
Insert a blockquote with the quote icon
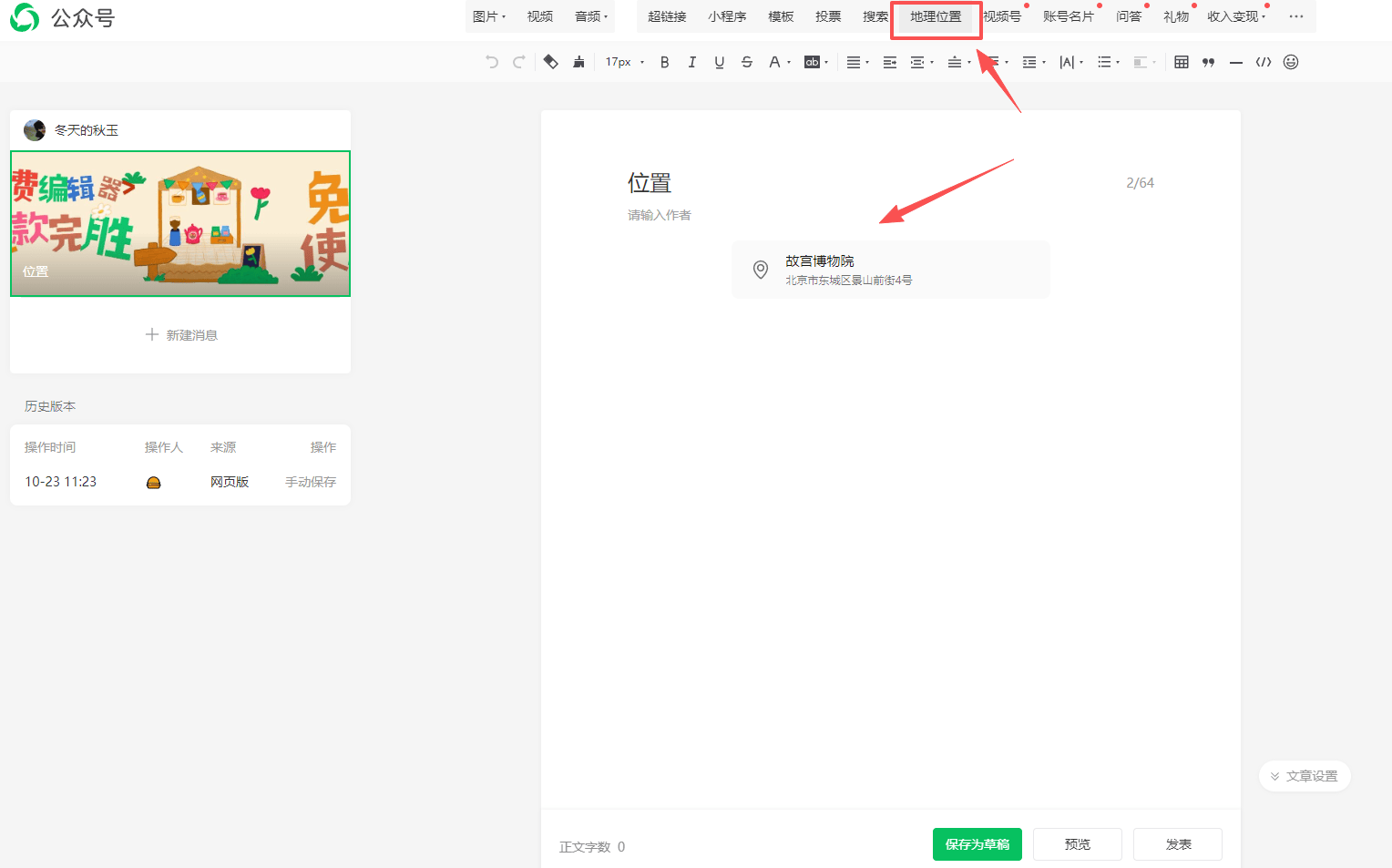point(1209,62)
